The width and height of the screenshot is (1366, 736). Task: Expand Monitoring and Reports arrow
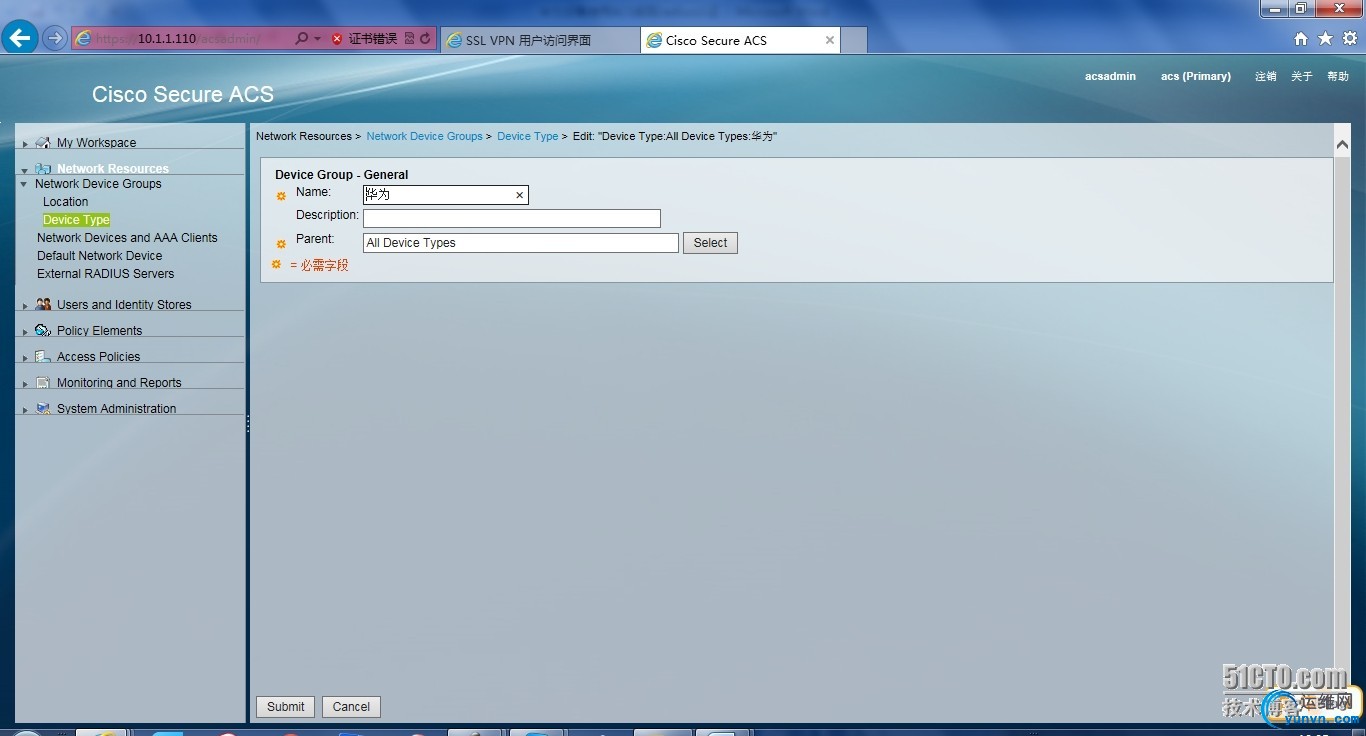(25, 384)
